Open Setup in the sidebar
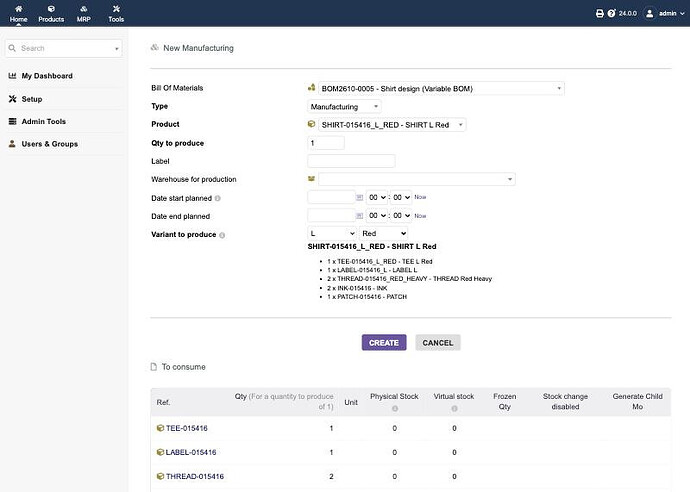Screen dimensions: 690x492 [32, 99]
